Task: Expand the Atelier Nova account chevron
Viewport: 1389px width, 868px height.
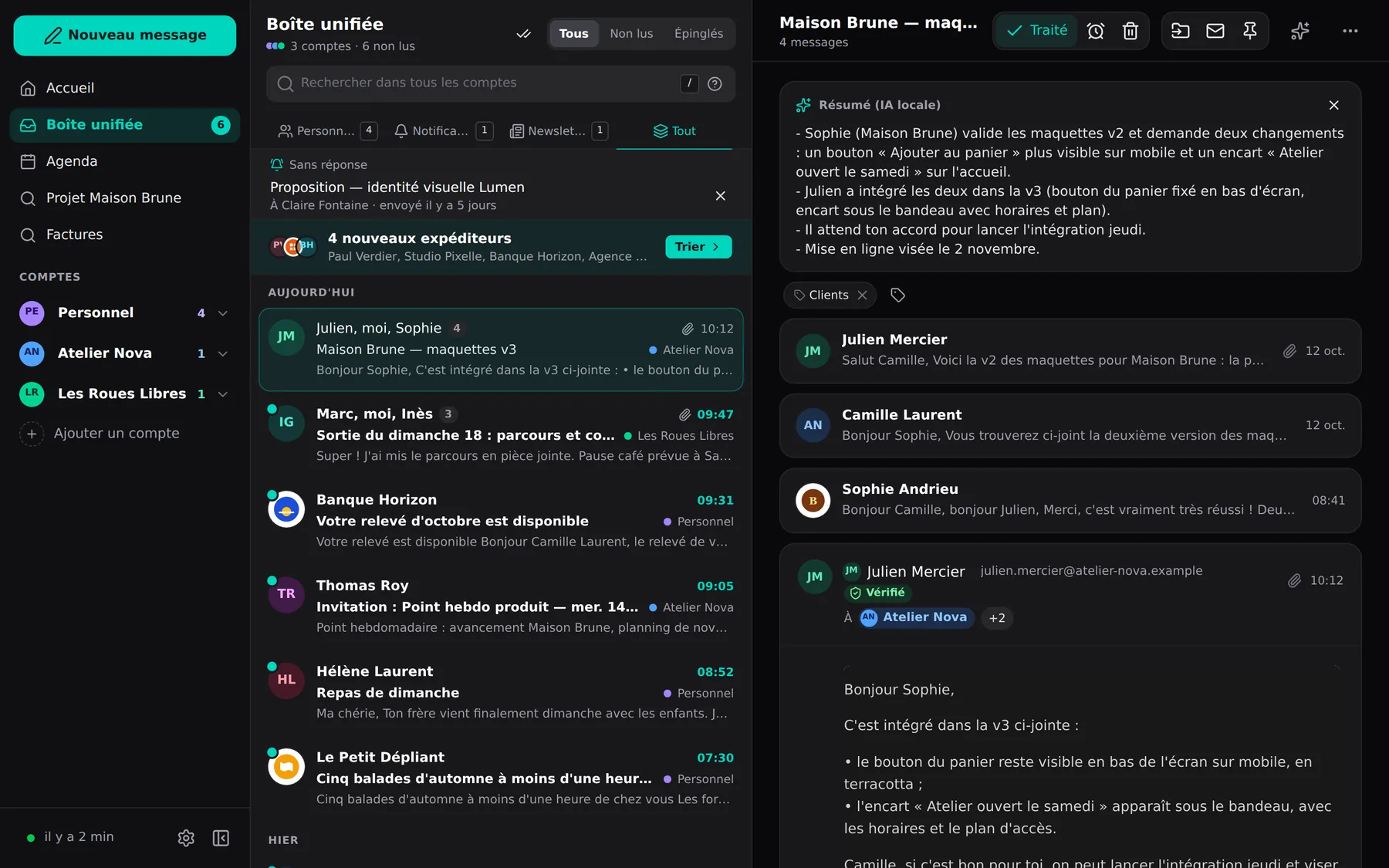Action: tap(223, 353)
